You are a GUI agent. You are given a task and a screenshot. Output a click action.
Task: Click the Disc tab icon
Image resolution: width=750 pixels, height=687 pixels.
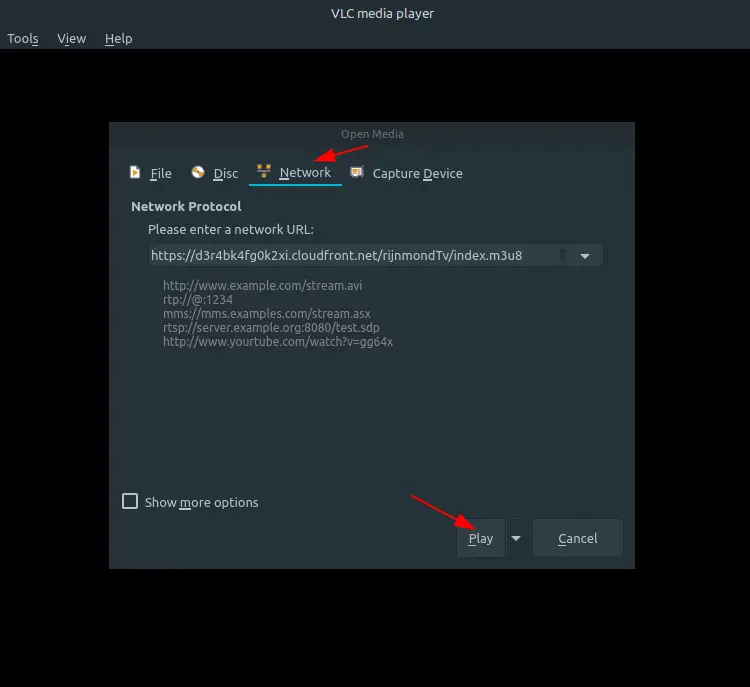(198, 172)
